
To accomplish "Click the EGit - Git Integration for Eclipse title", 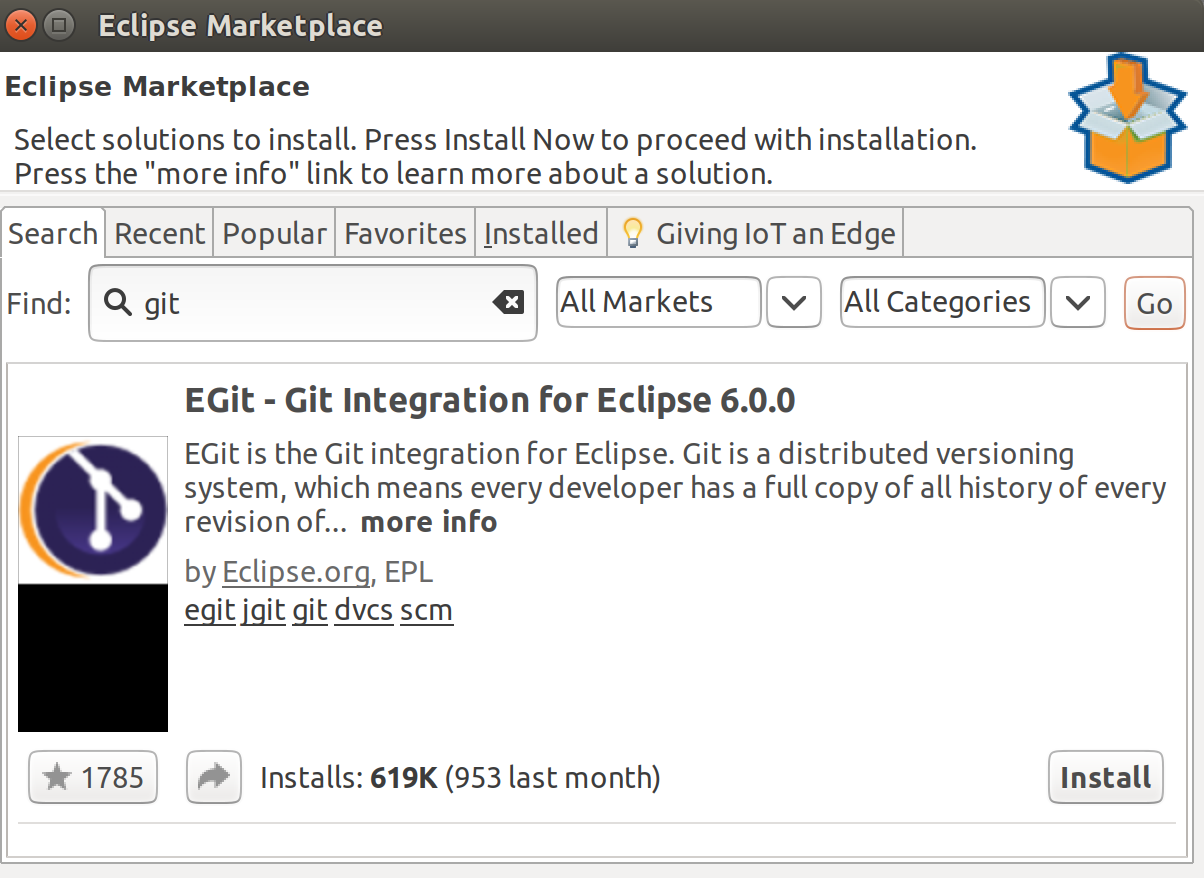I will click(490, 400).
